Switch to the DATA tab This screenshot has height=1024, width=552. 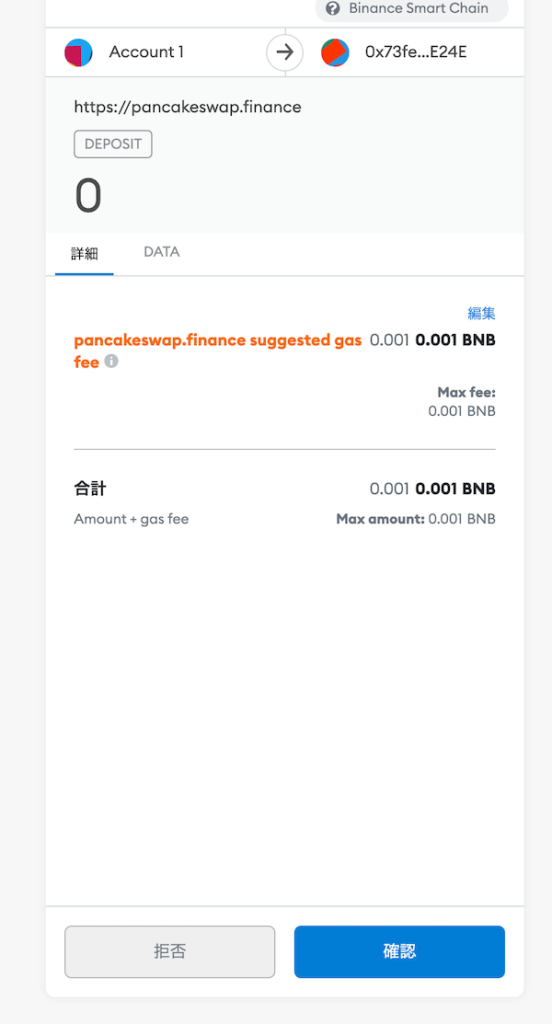[x=161, y=252]
